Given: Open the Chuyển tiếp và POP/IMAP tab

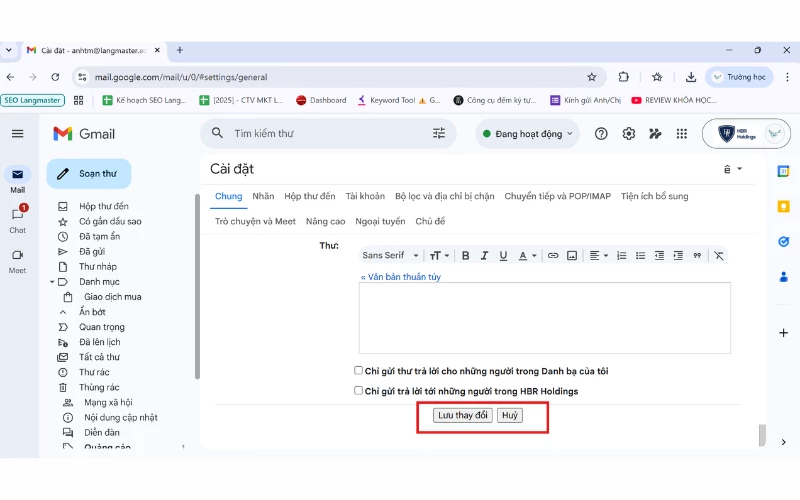Looking at the screenshot, I should pyautogui.click(x=557, y=197).
